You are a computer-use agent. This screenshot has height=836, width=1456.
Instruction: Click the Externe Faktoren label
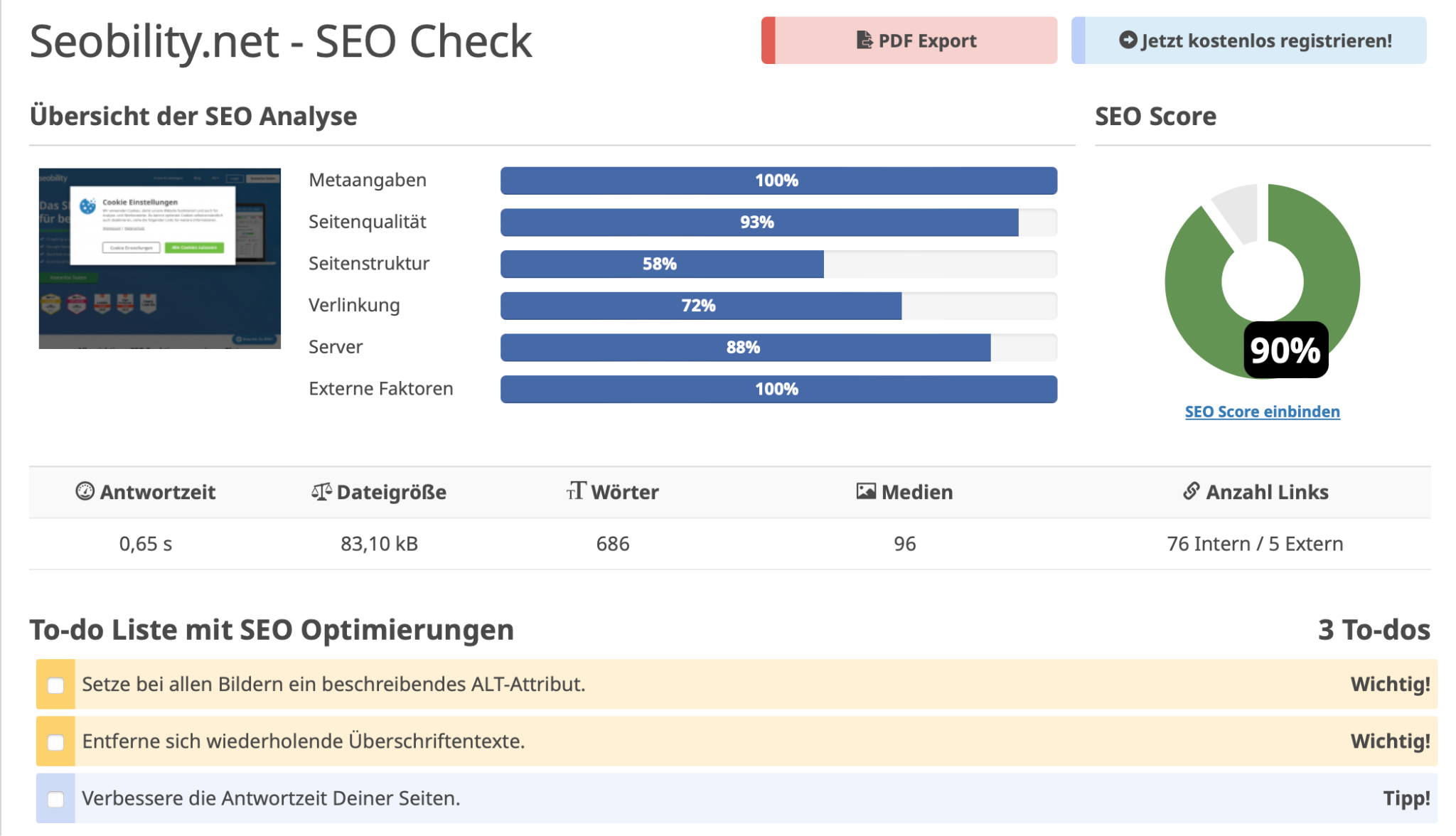pyautogui.click(x=381, y=389)
